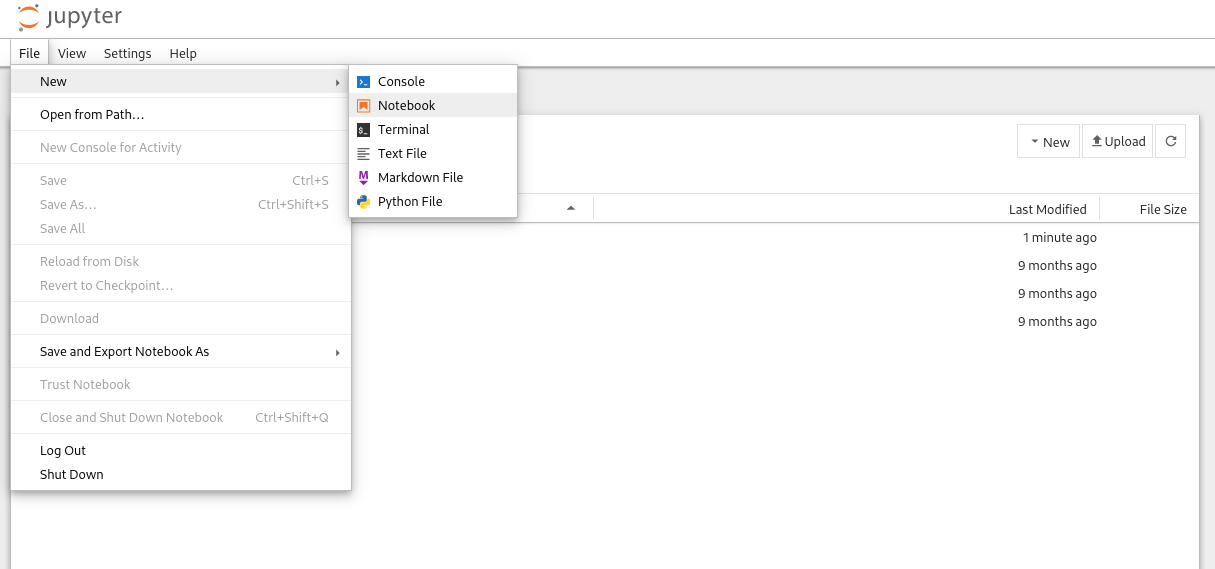This screenshot has width=1215, height=569.
Task: Select Log Out from the File menu
Action: (63, 451)
